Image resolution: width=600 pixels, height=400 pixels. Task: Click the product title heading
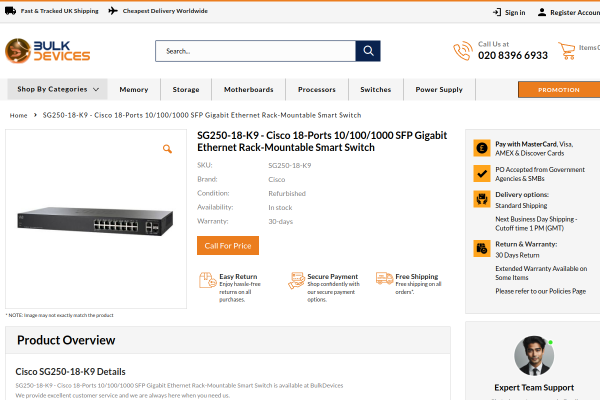pos(322,141)
